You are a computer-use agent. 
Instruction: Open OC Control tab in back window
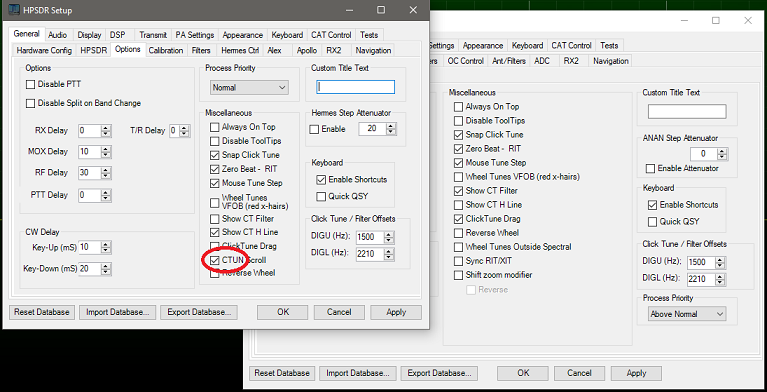point(465,61)
